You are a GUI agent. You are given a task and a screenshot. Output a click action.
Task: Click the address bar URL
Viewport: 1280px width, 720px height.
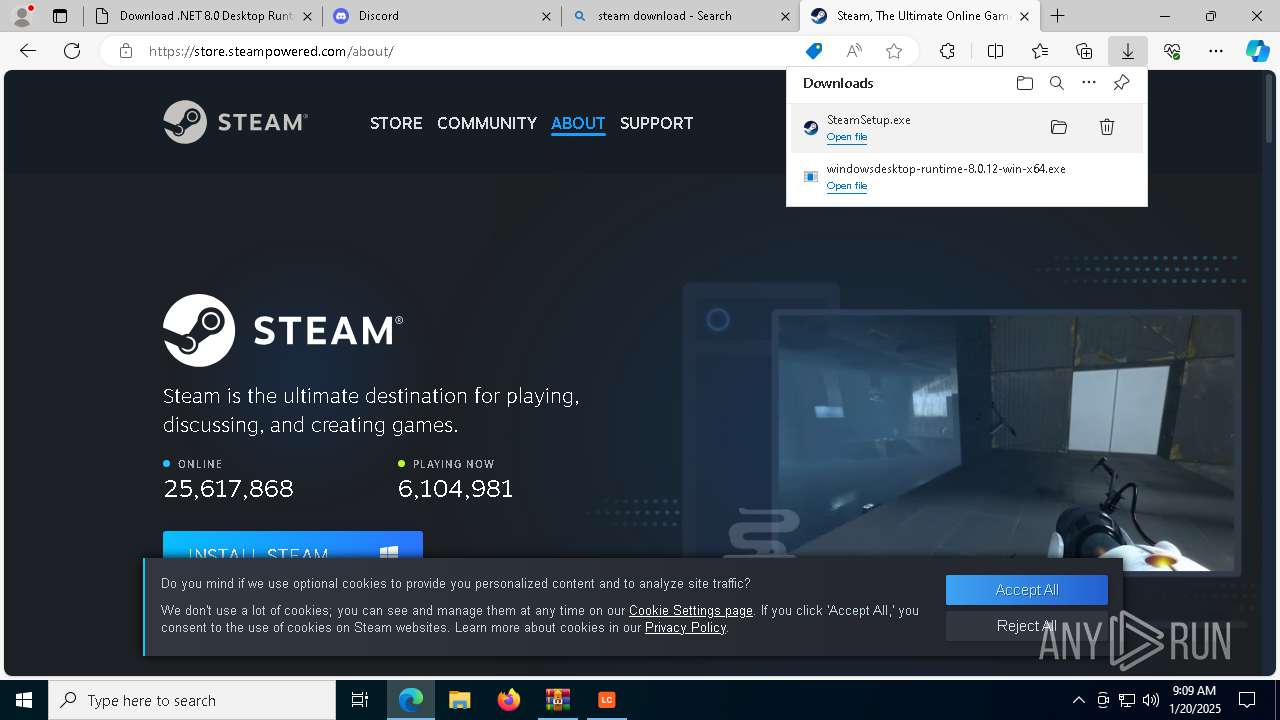[x=271, y=51]
